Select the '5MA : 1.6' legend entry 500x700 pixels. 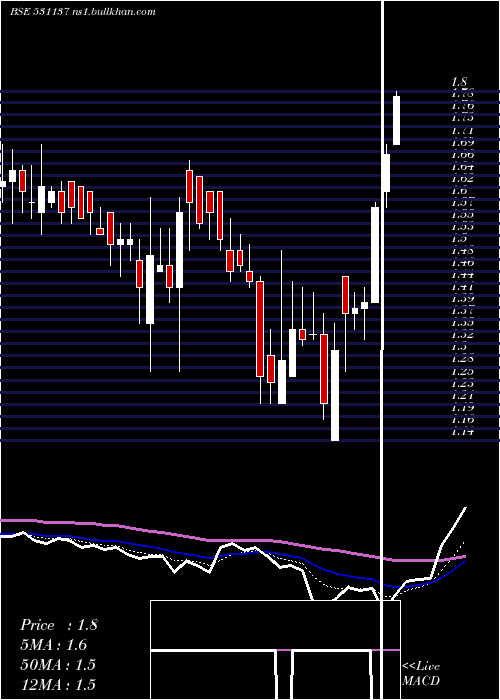53,645
